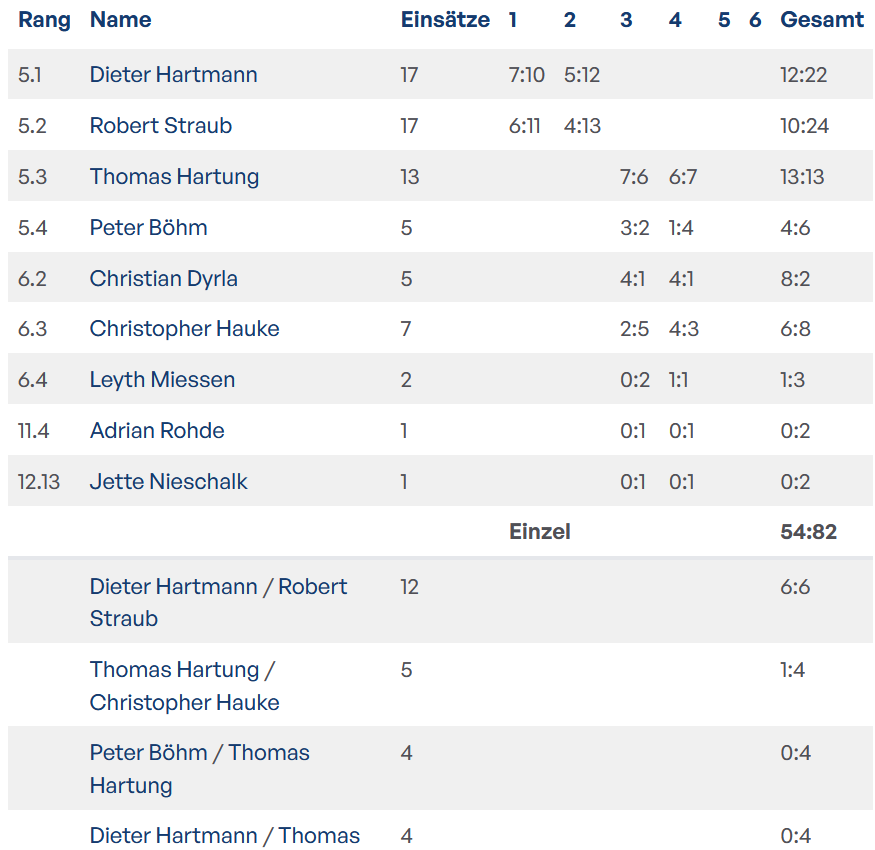Click Jette Nieschalk's name link
Screen dimensions: 875x850
tap(168, 482)
